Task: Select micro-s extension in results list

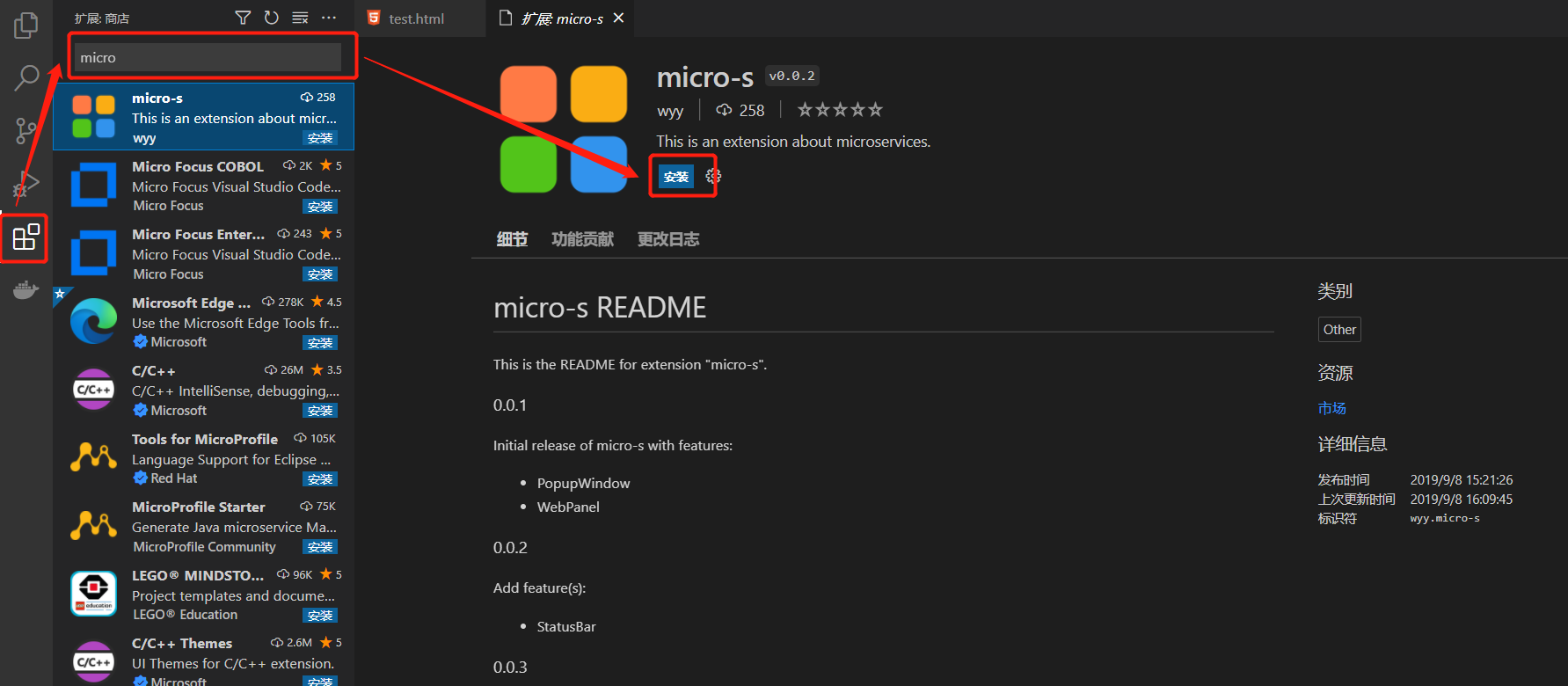Action: [203, 117]
